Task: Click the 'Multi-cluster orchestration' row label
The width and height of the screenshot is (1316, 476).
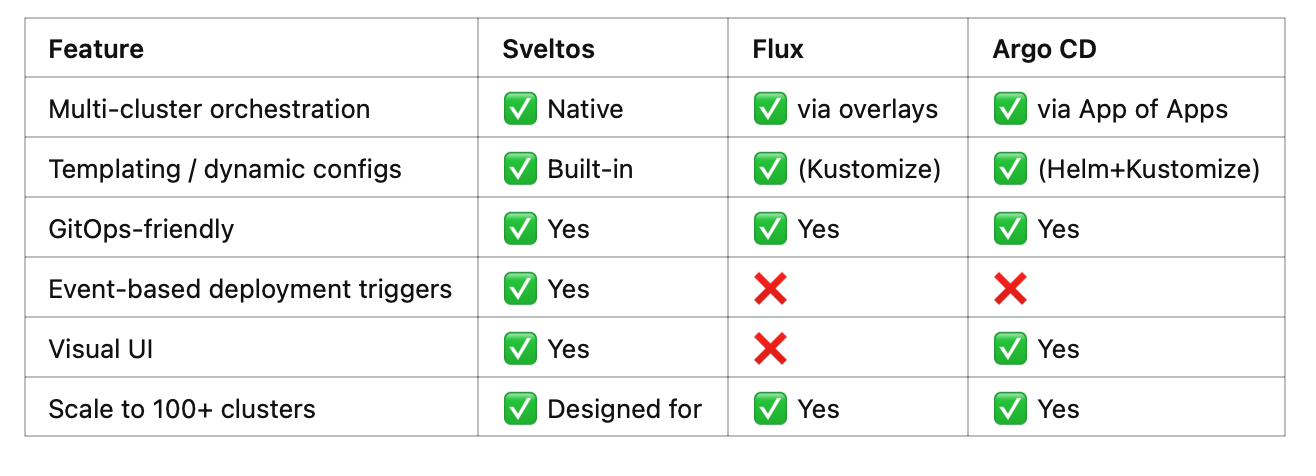Action: point(209,109)
